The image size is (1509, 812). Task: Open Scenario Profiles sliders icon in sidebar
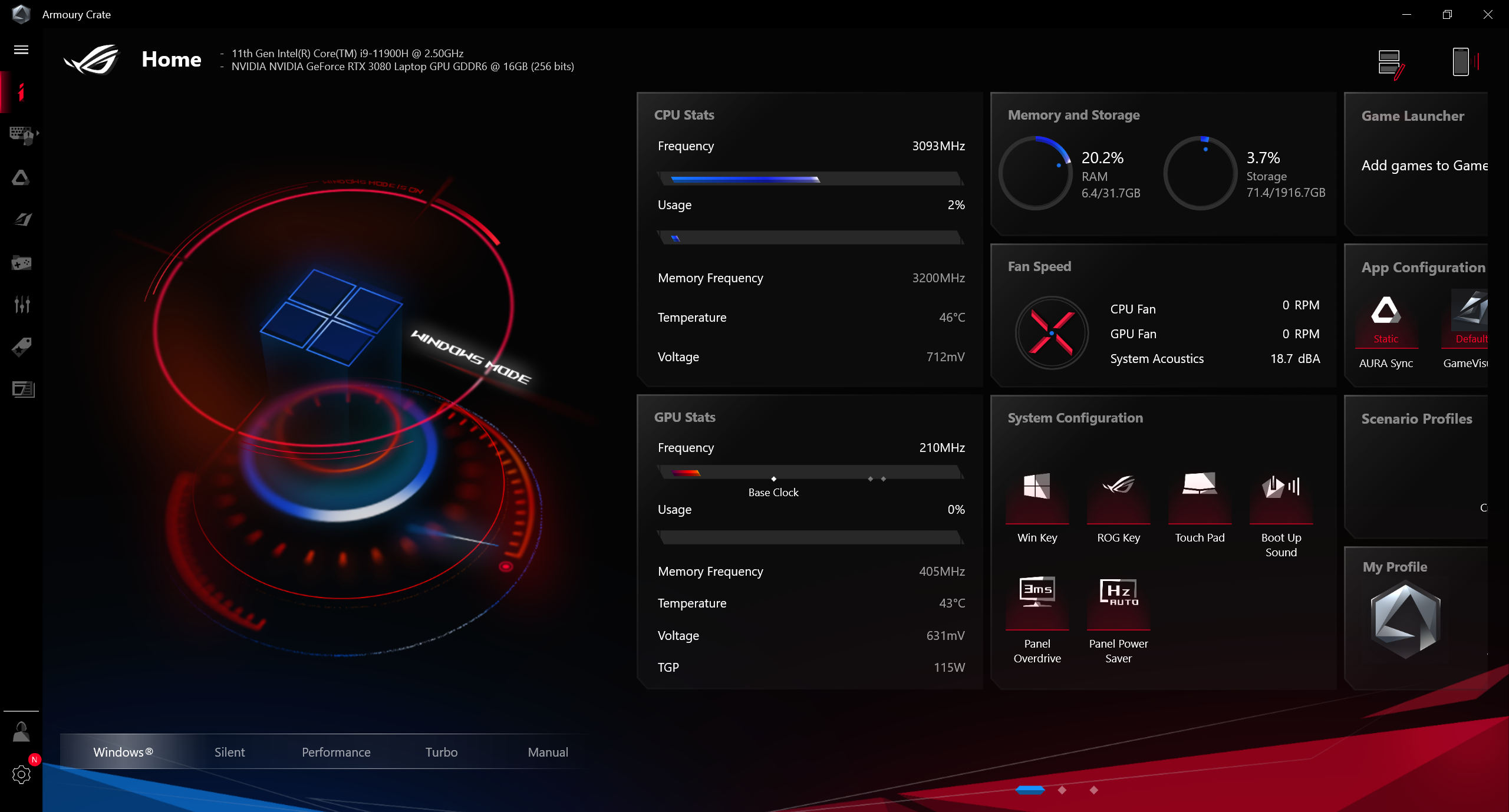coord(22,304)
